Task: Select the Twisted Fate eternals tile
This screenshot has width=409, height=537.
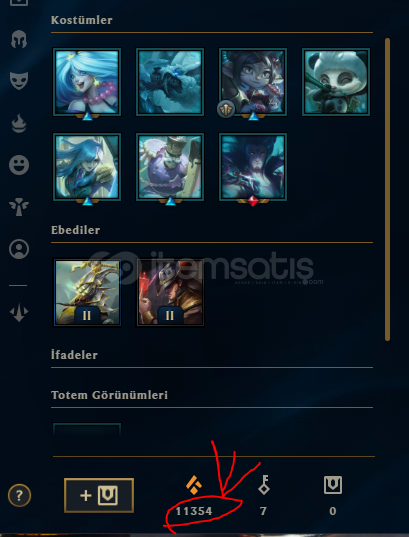Action: (x=170, y=292)
